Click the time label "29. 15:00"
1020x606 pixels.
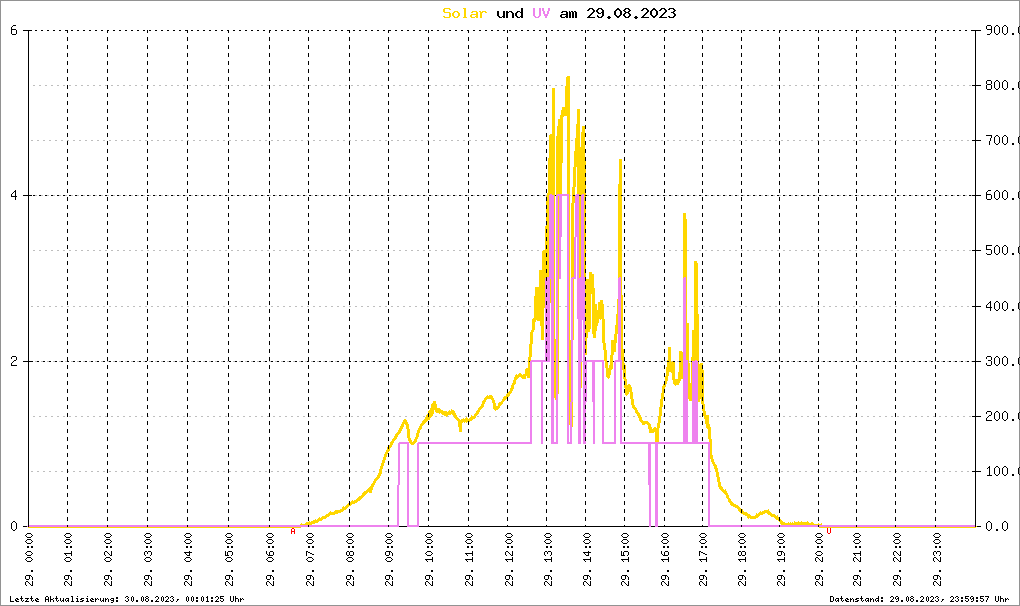pyautogui.click(x=625, y=560)
